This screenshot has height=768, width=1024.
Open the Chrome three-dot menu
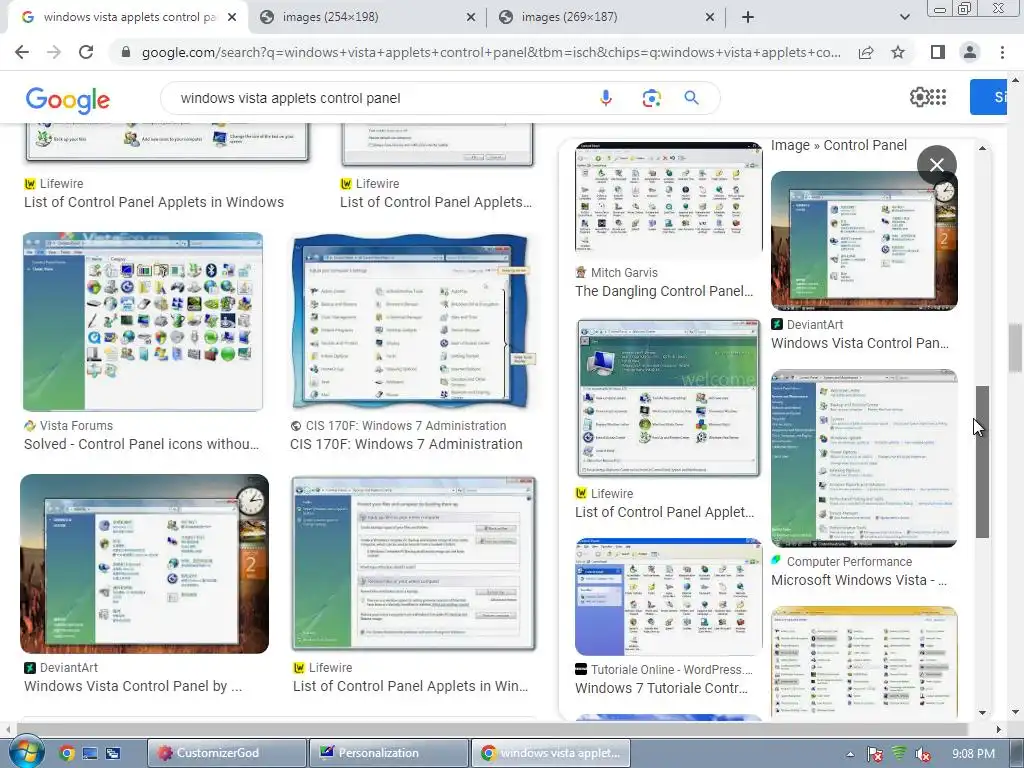tap(1002, 52)
